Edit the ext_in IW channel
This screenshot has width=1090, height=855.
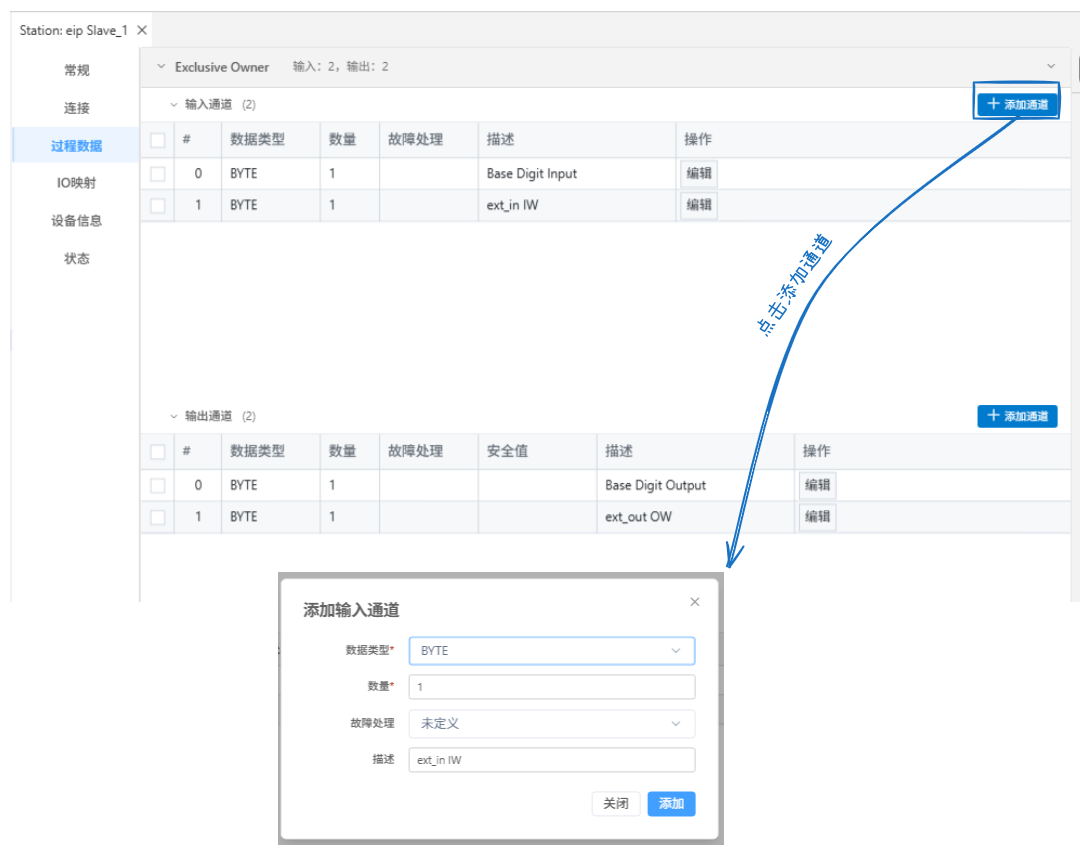(699, 205)
